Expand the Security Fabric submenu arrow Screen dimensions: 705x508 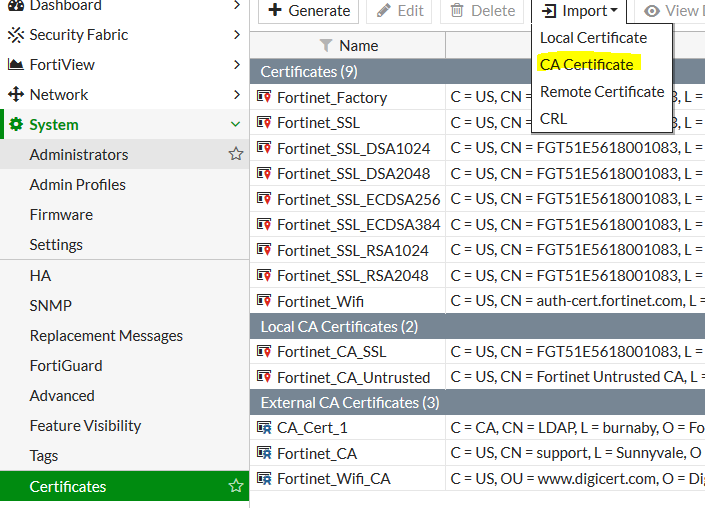click(236, 35)
